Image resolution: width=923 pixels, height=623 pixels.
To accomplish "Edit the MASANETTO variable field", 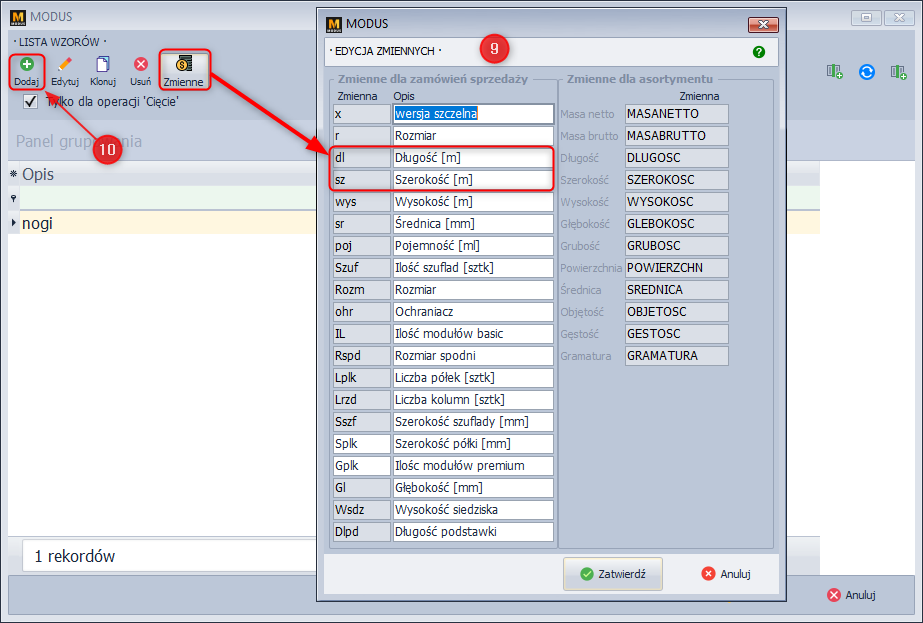I will pos(676,114).
